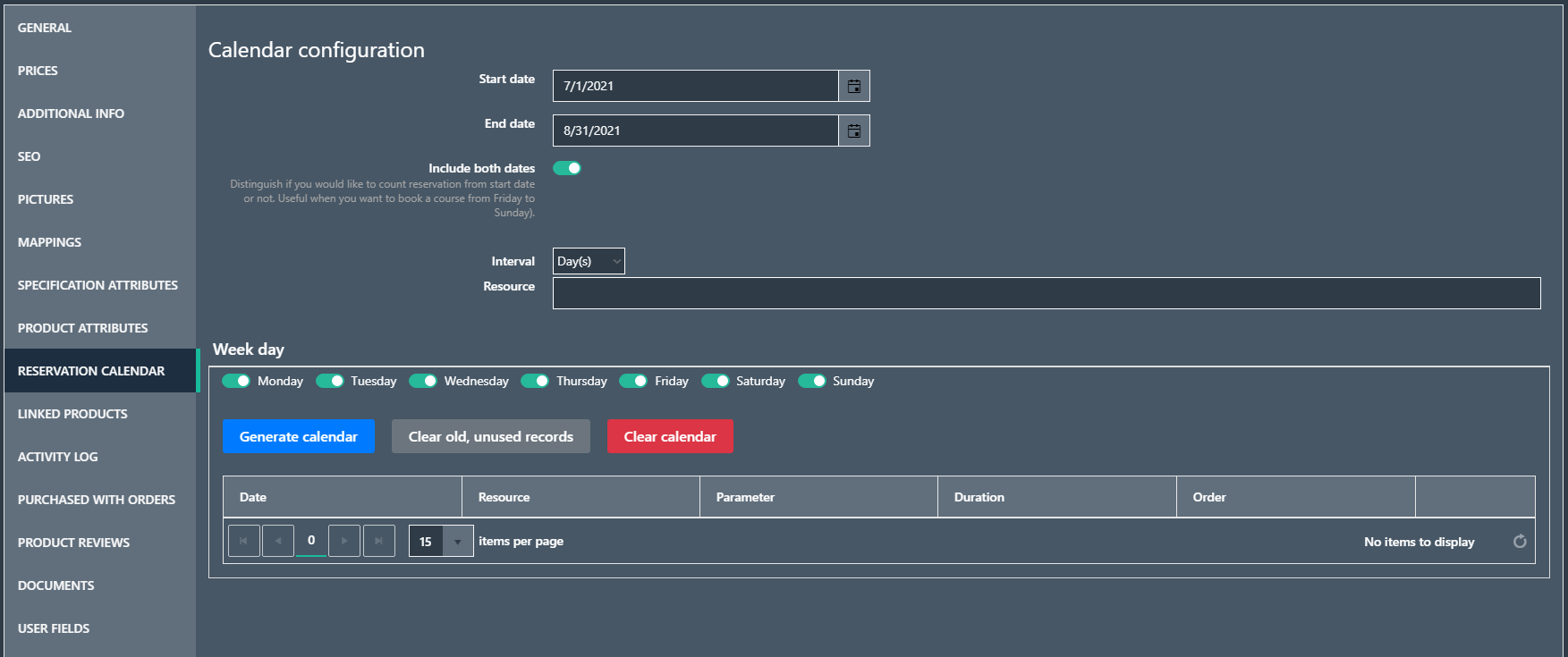The width and height of the screenshot is (1568, 657).
Task: Toggle Wednesday week day switch
Action: point(423,381)
